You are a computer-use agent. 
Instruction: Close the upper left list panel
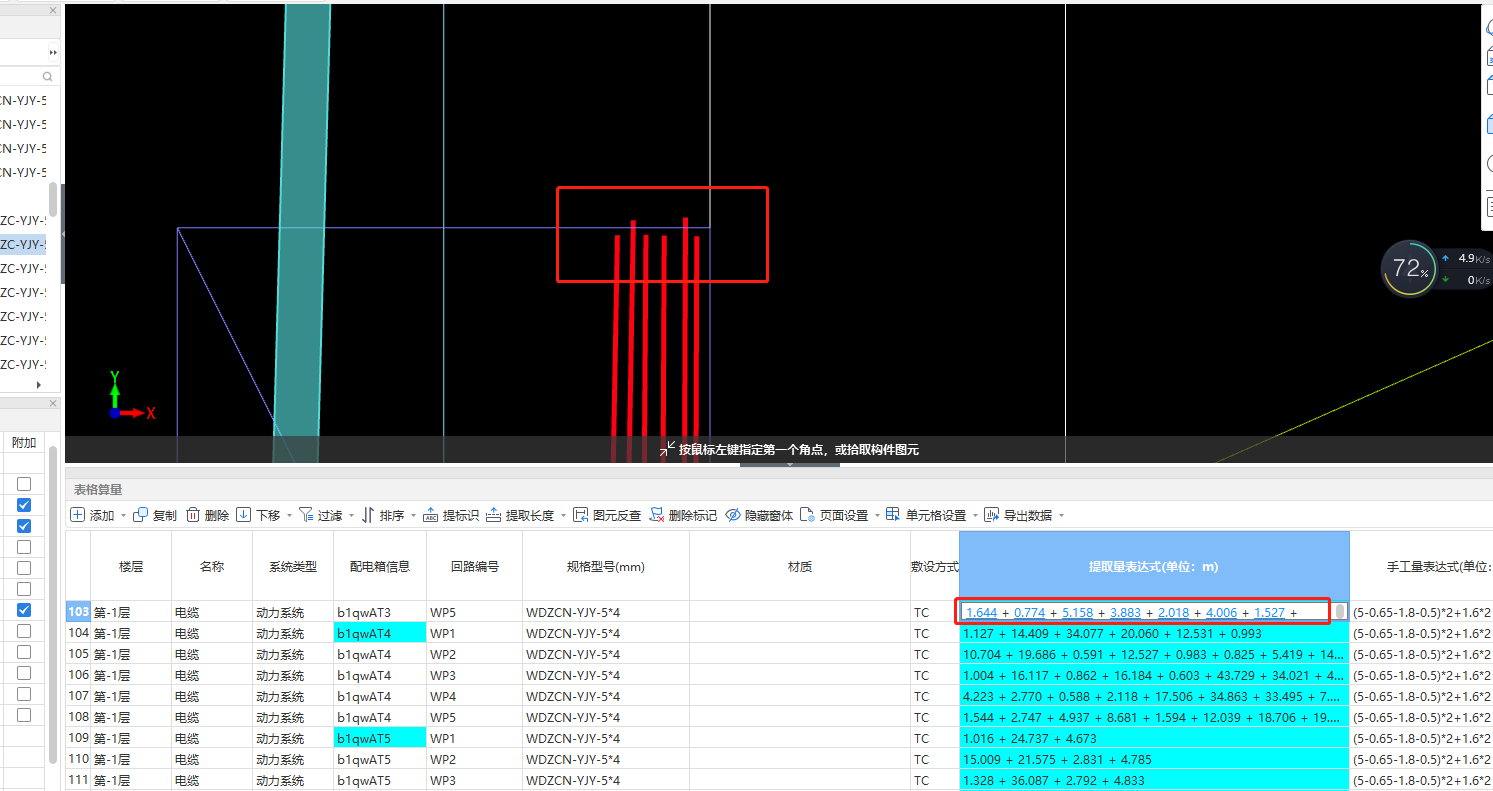[x=53, y=10]
